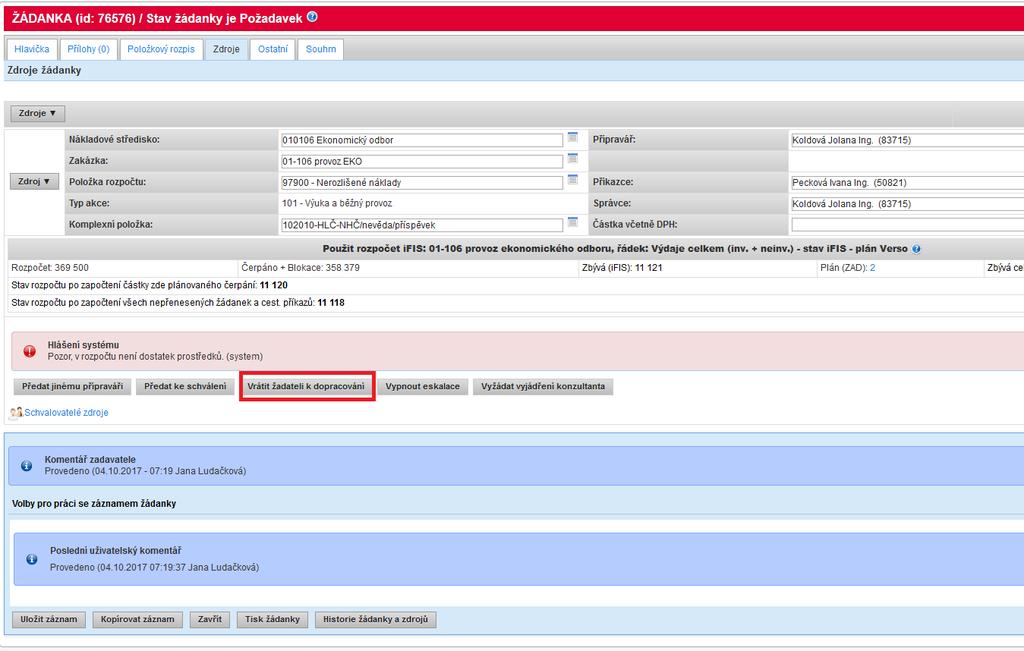Click Předat ke schválení button

click(x=185, y=387)
